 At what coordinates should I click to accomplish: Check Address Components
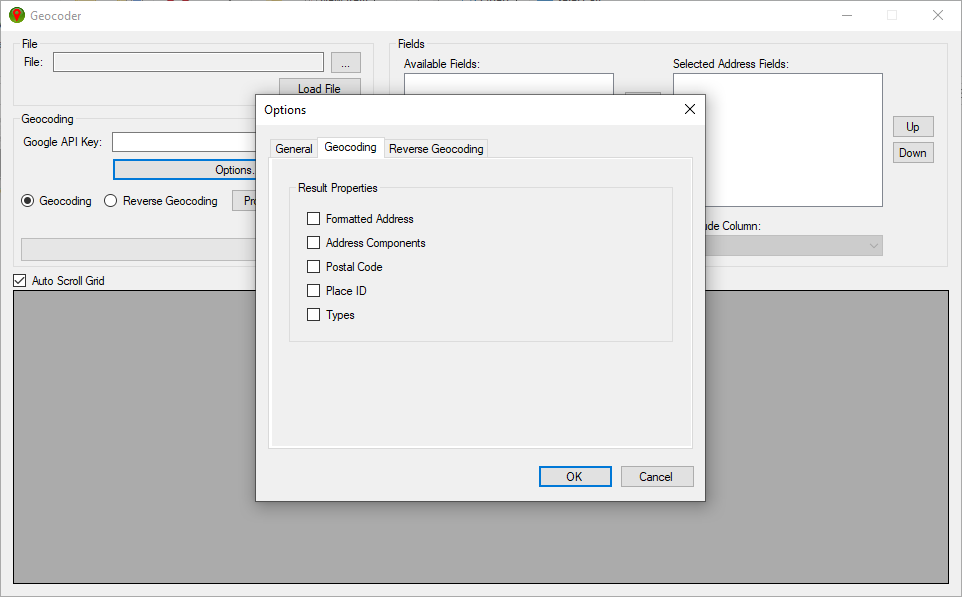[313, 242]
